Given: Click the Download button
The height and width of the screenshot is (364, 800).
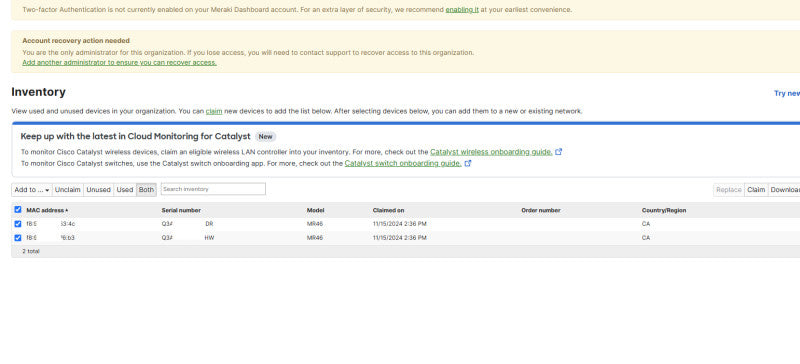Looking at the screenshot, I should [784, 189].
